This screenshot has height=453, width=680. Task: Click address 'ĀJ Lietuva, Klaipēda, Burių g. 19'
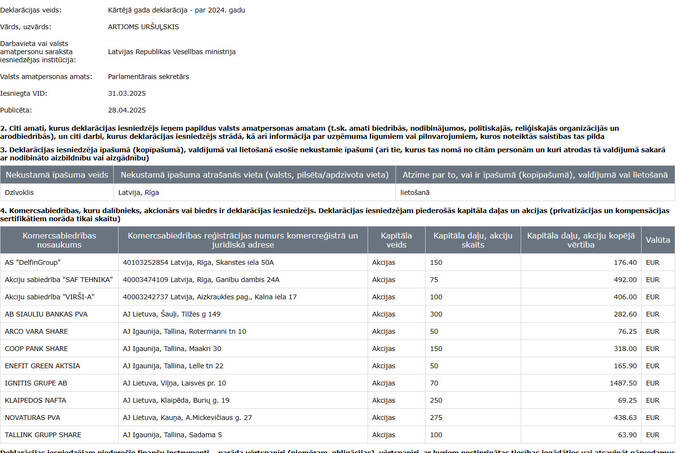[176, 400]
